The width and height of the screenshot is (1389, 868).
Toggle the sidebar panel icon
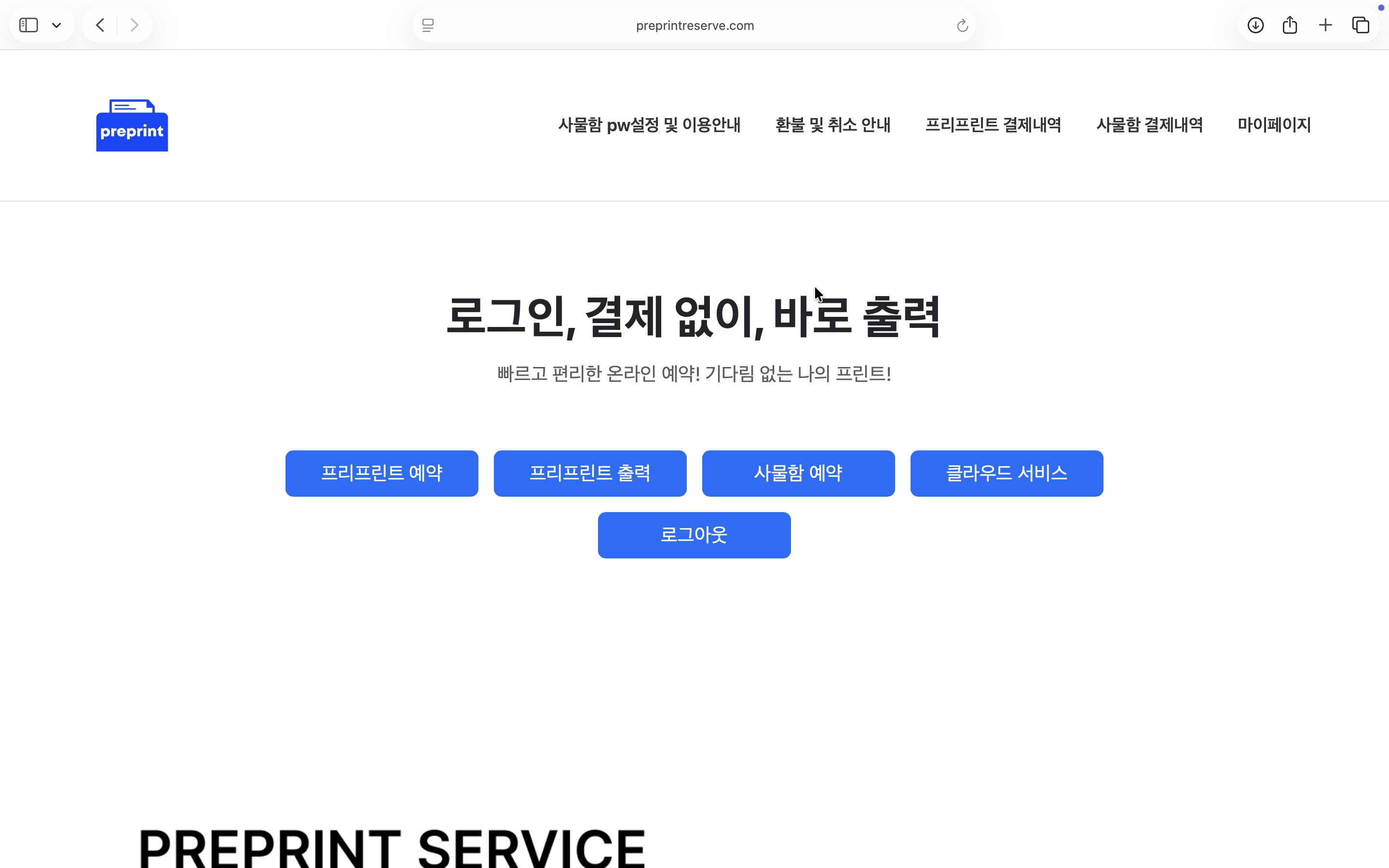[x=28, y=25]
